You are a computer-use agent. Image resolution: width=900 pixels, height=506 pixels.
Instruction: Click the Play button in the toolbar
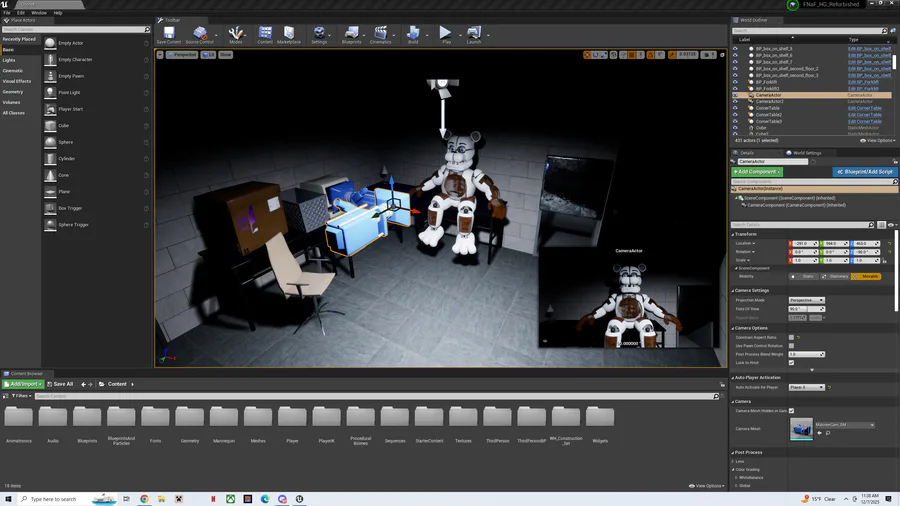(445, 34)
